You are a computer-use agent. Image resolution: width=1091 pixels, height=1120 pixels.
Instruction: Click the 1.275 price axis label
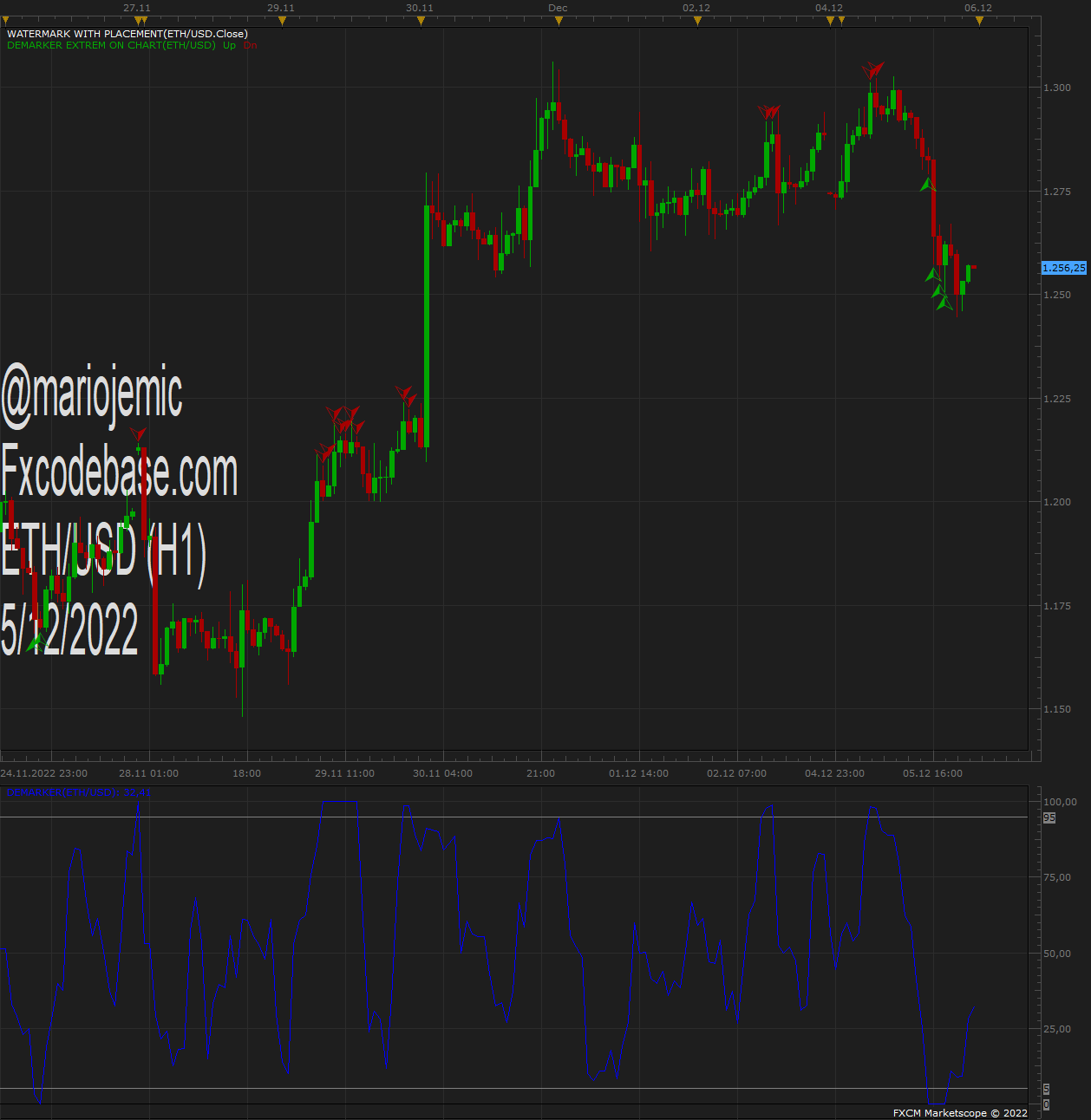click(1056, 192)
